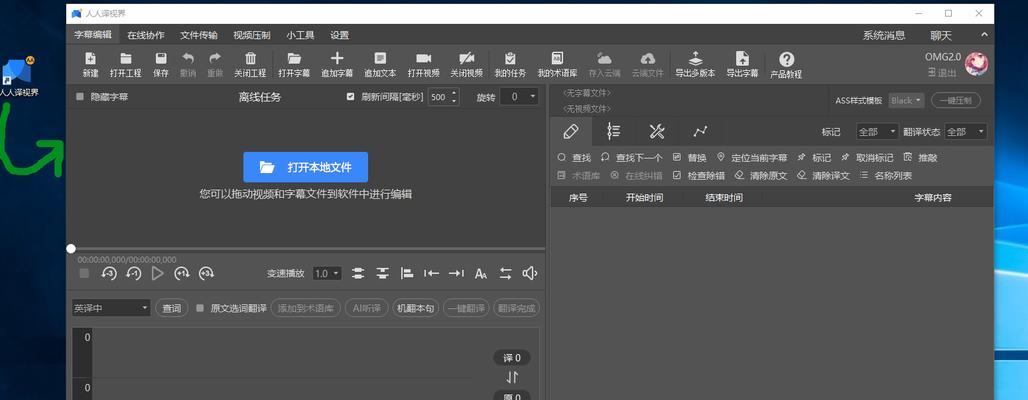Open 聊天 link
Screen dimensions: 1028x400
(x=941, y=35)
